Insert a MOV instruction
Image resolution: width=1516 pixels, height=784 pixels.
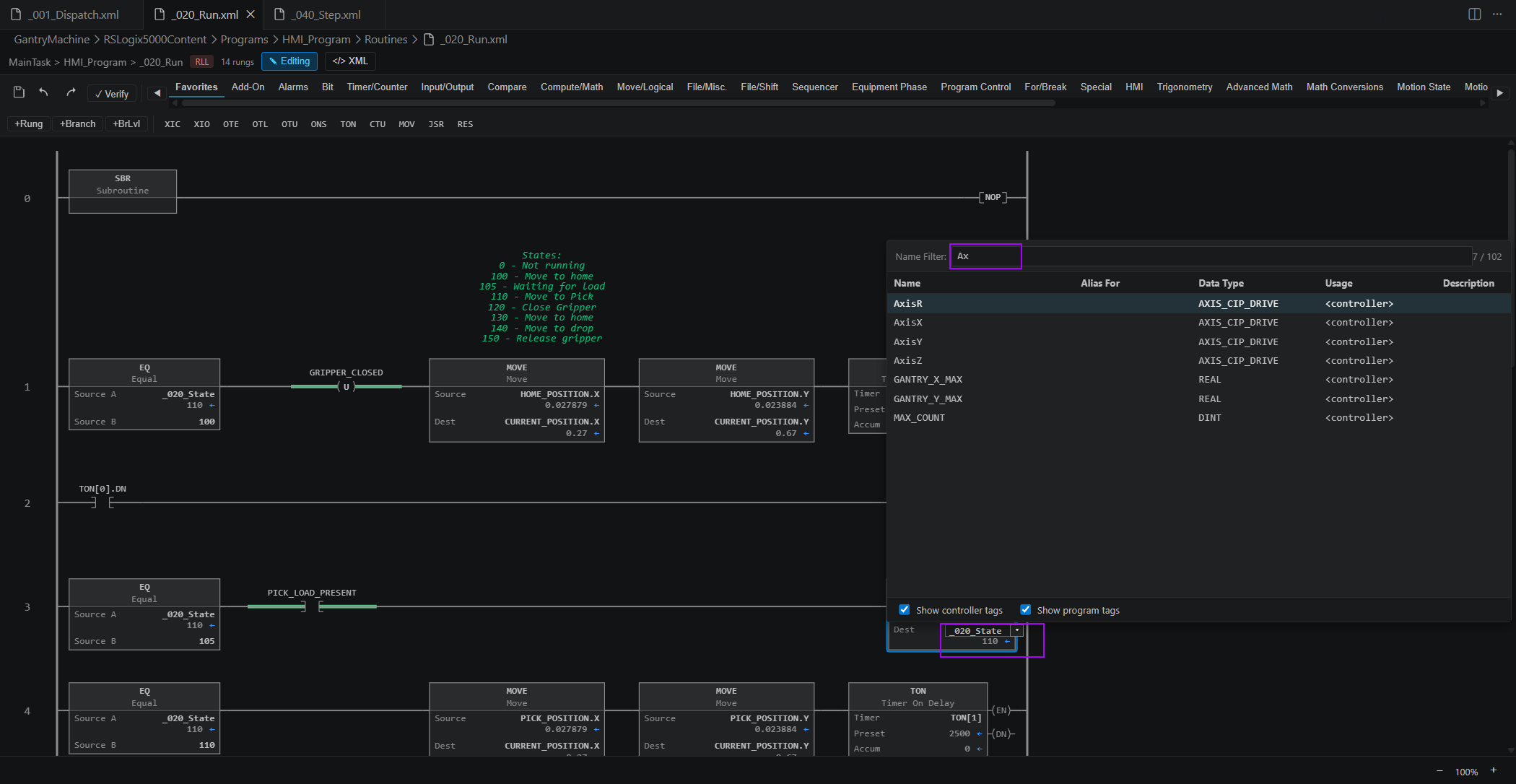[x=406, y=124]
